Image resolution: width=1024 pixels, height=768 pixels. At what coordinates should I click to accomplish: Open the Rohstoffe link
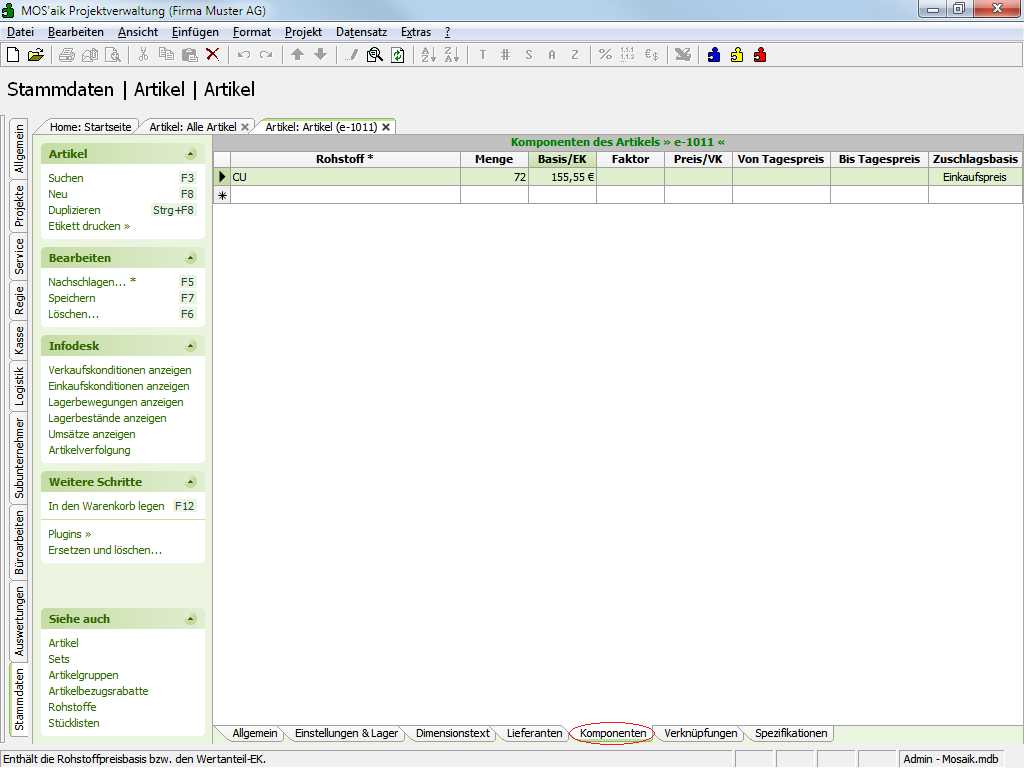tap(72, 707)
